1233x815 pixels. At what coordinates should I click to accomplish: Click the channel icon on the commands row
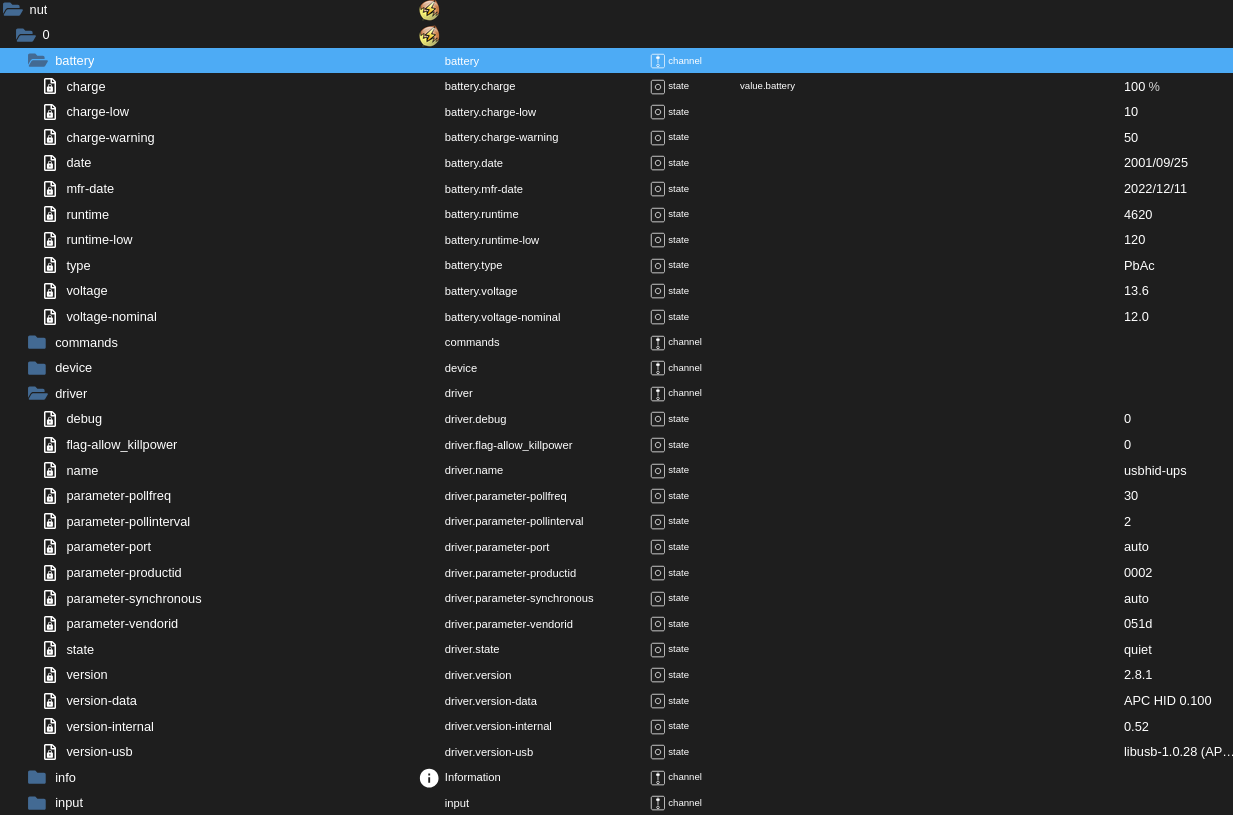pos(658,342)
